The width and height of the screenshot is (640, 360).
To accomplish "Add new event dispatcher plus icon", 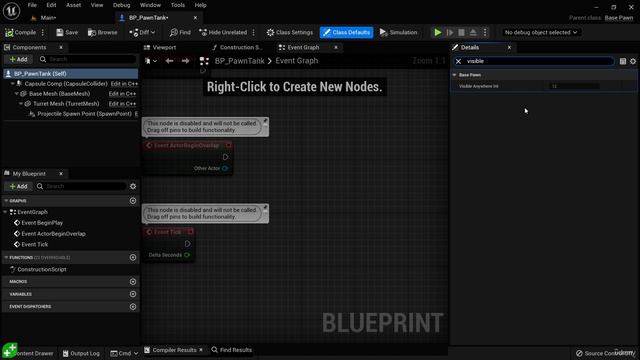I will point(133,307).
